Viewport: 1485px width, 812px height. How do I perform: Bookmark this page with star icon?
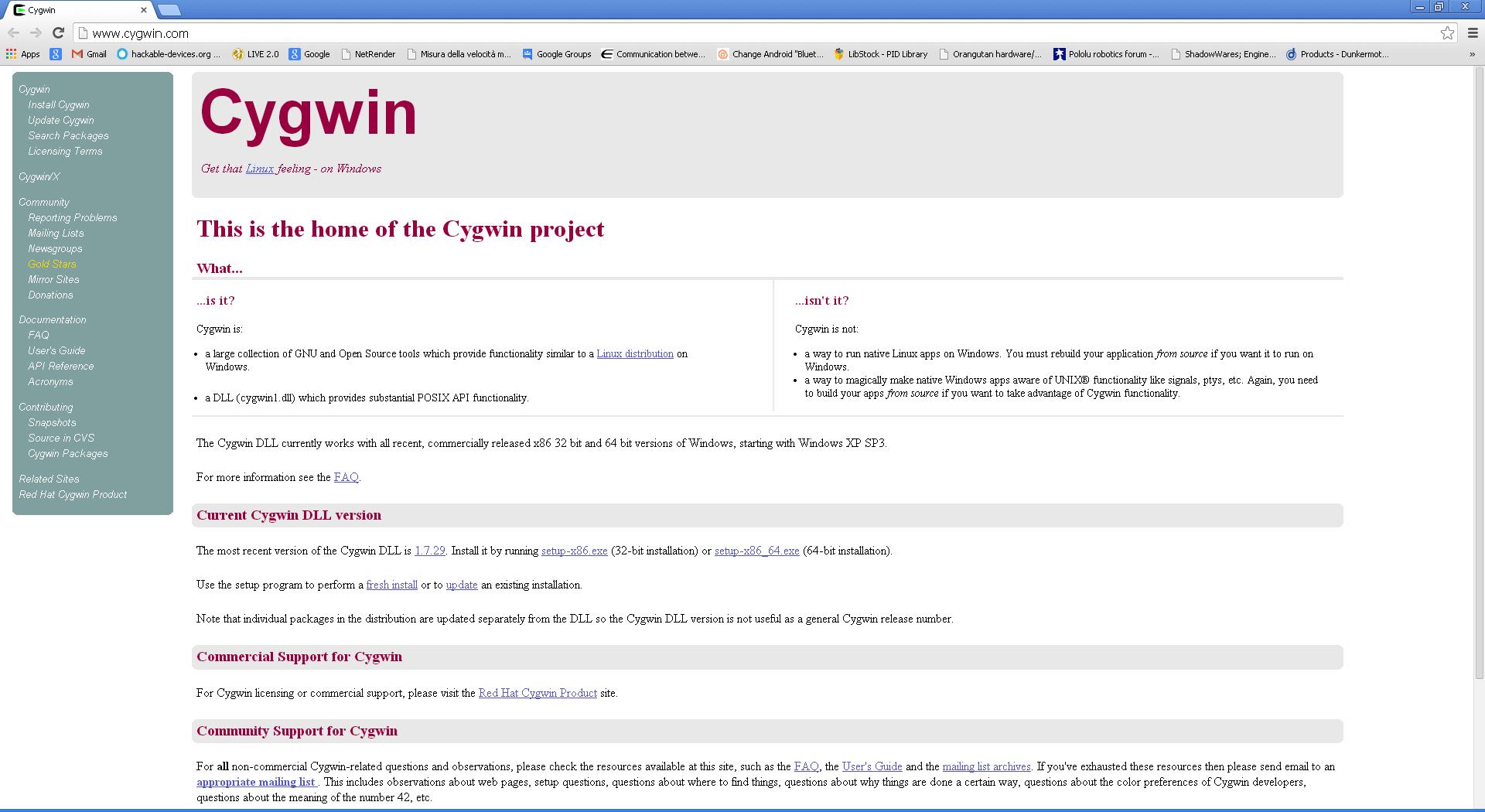1447,32
